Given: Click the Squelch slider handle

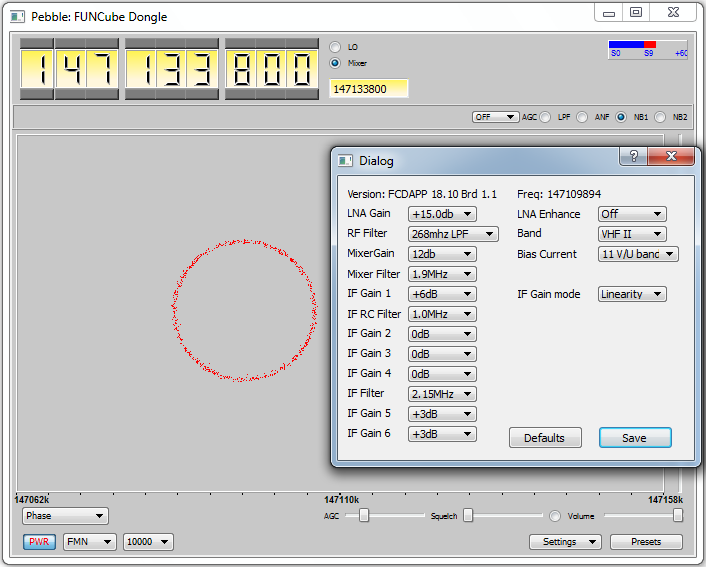Looking at the screenshot, I should [468, 515].
